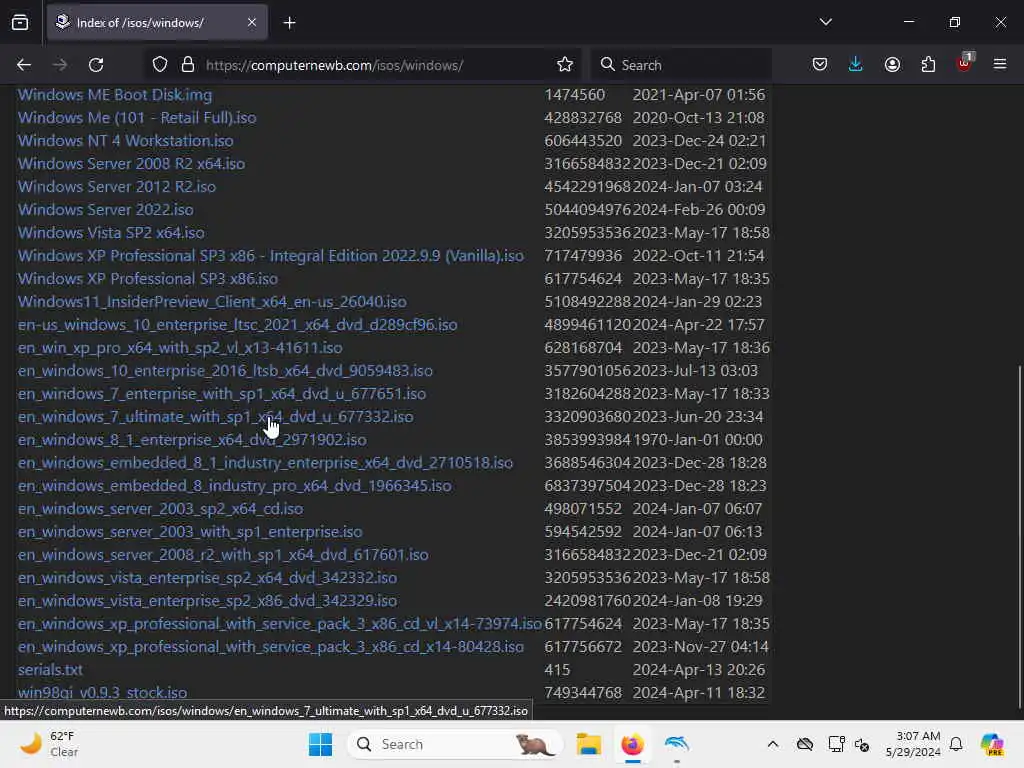Open Windows Server 2022.iso link

[x=106, y=210]
